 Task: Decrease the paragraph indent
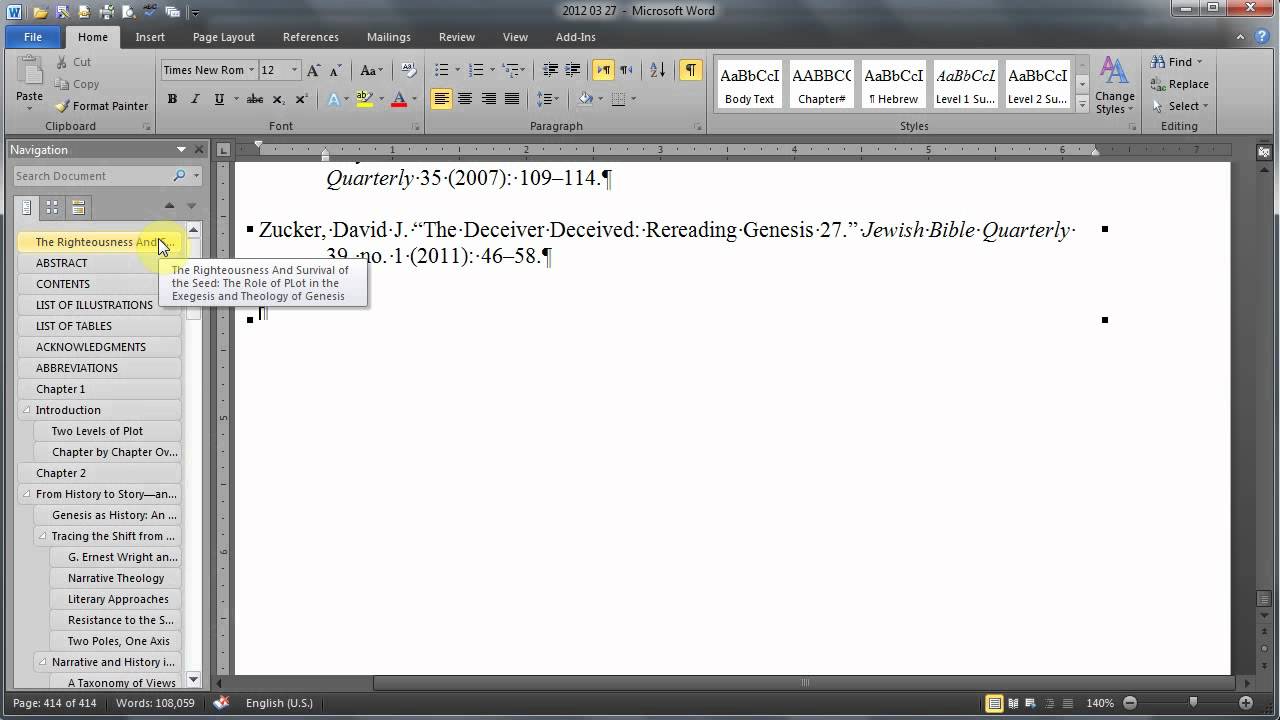tap(550, 70)
